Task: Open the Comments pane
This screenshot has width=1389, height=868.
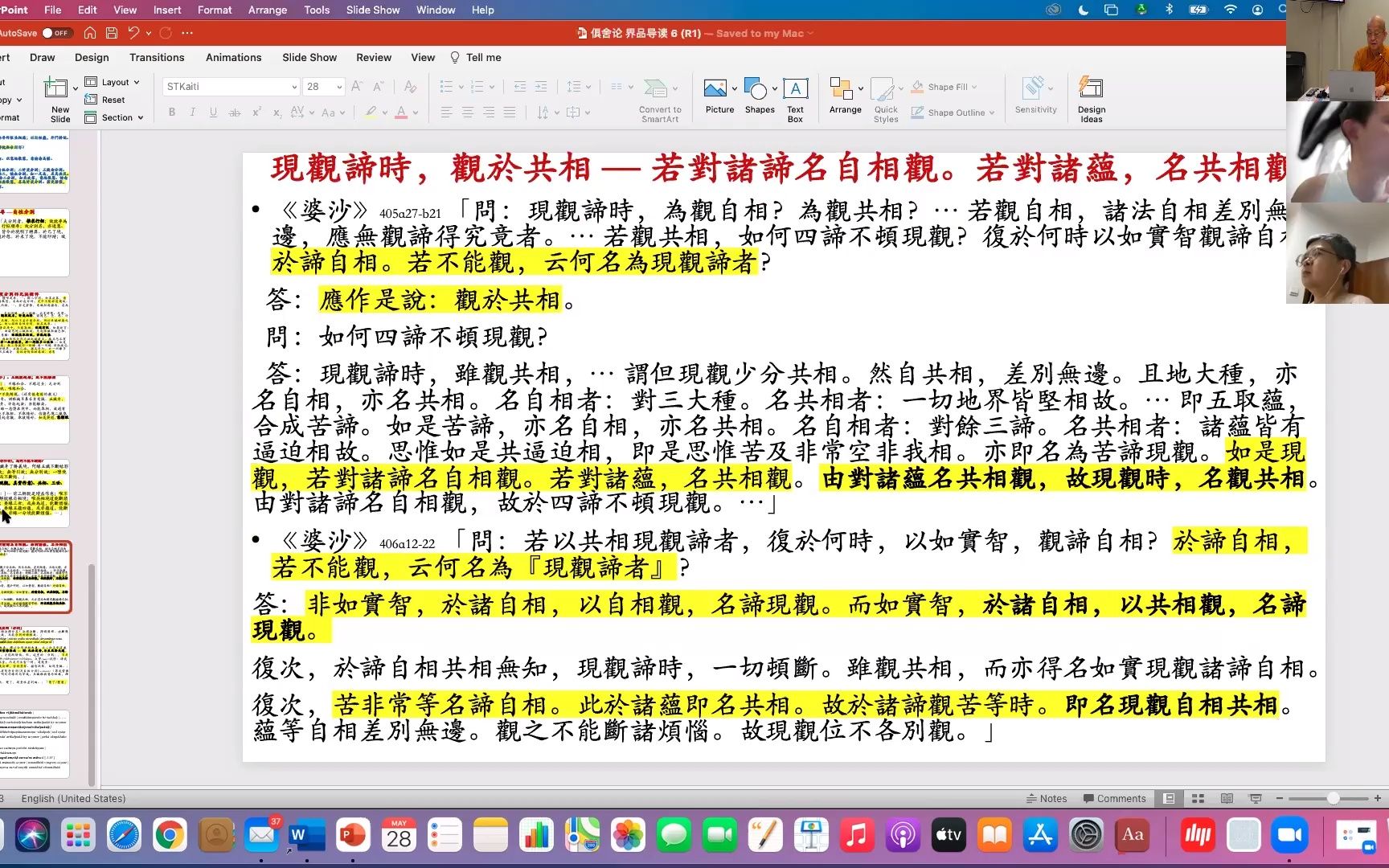Action: 1114,798
